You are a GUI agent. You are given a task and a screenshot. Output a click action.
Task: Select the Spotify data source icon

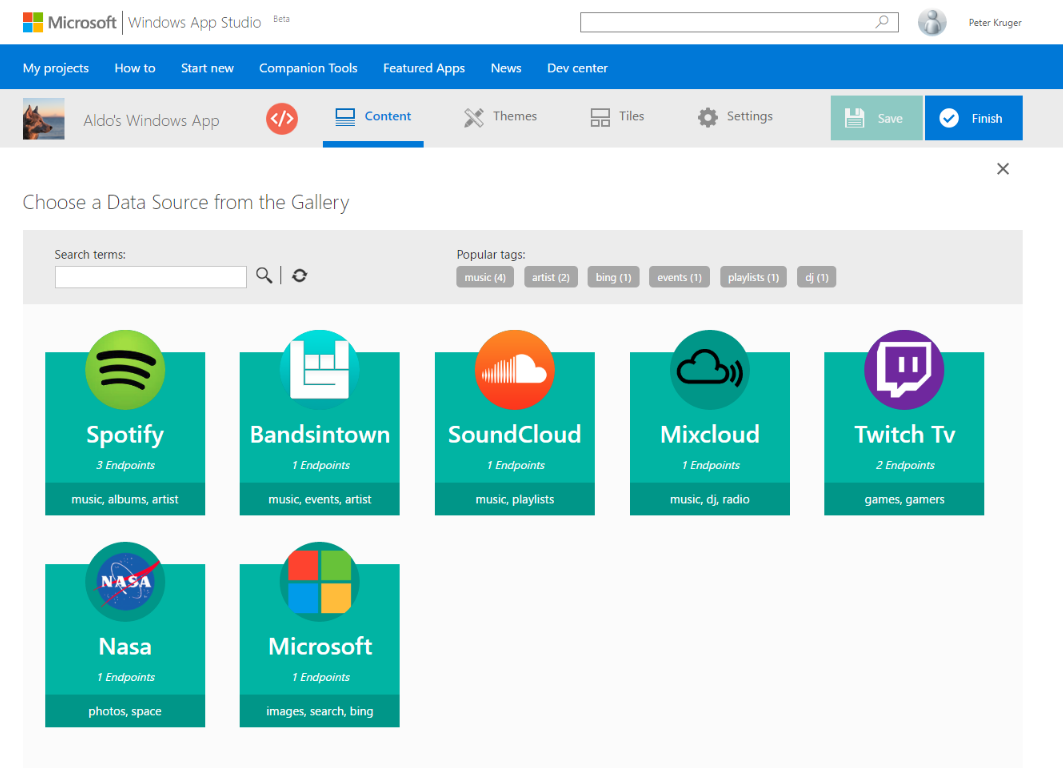124,370
